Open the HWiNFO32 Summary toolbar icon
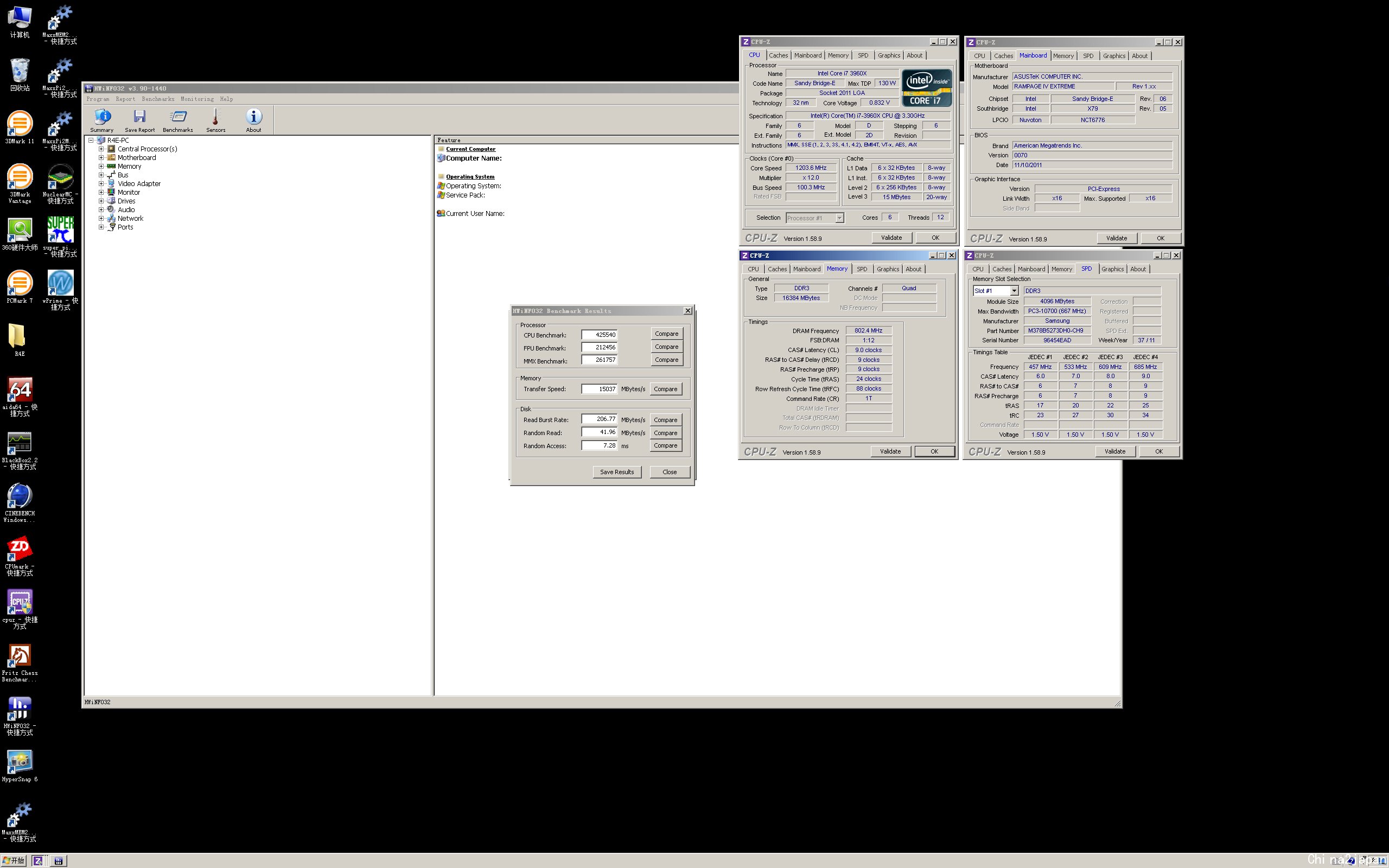This screenshot has width=1389, height=868. [x=102, y=120]
